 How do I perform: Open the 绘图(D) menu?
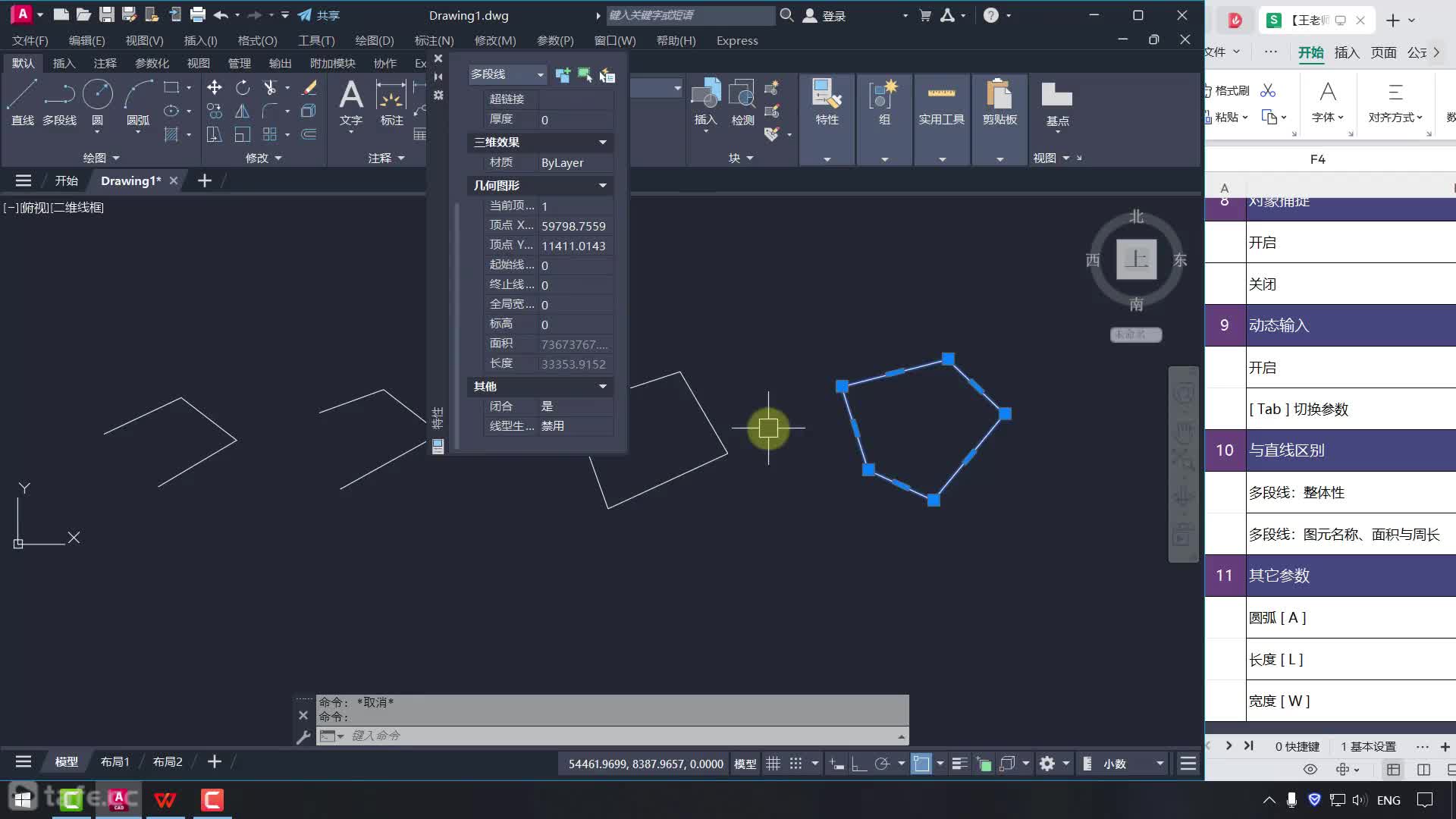tap(375, 40)
